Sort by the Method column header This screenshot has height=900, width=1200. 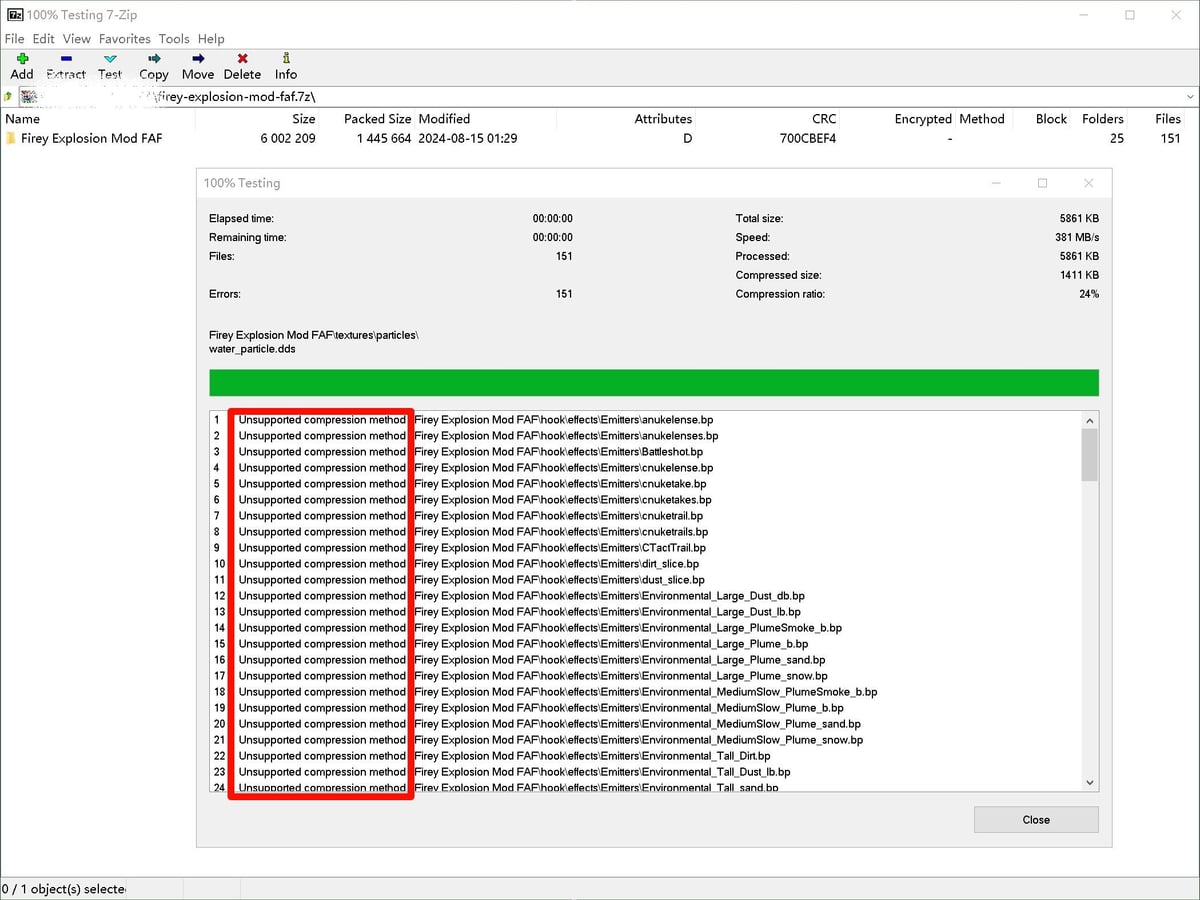982,118
